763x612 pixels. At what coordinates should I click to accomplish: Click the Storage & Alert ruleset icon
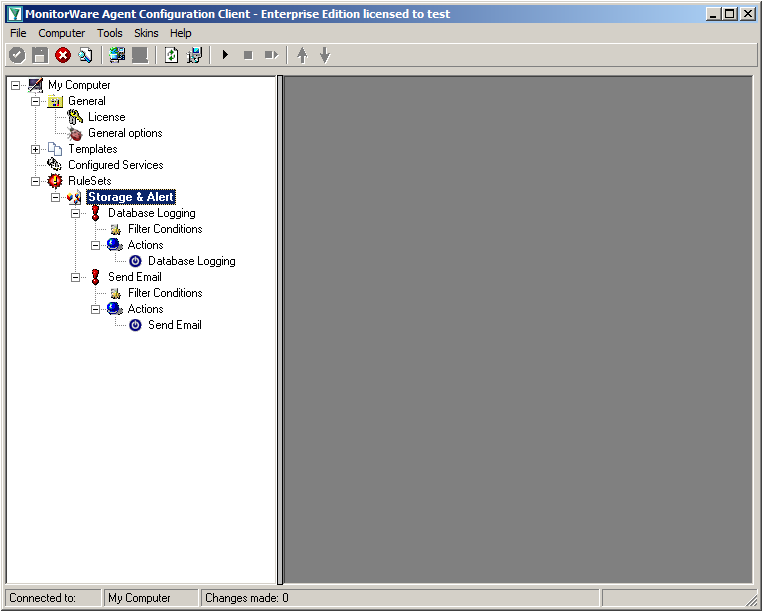coord(74,197)
